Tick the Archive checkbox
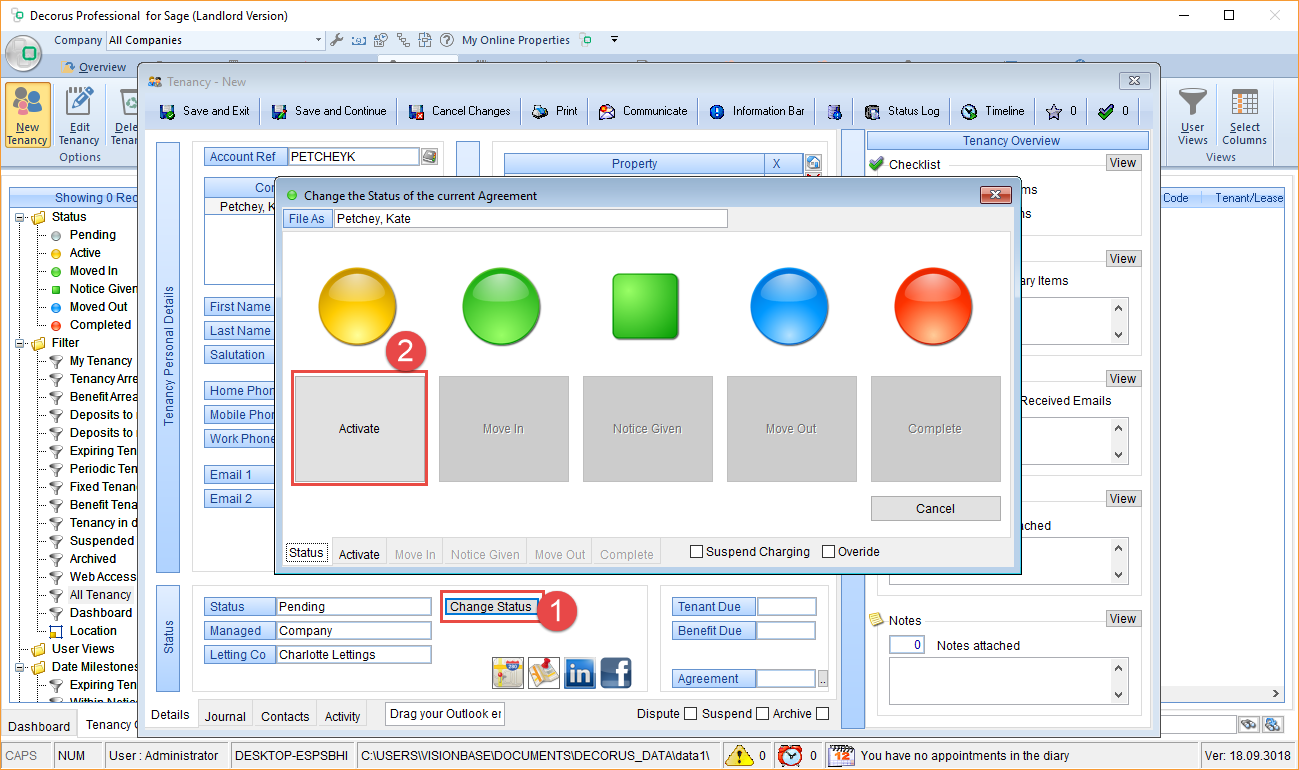 coord(822,714)
